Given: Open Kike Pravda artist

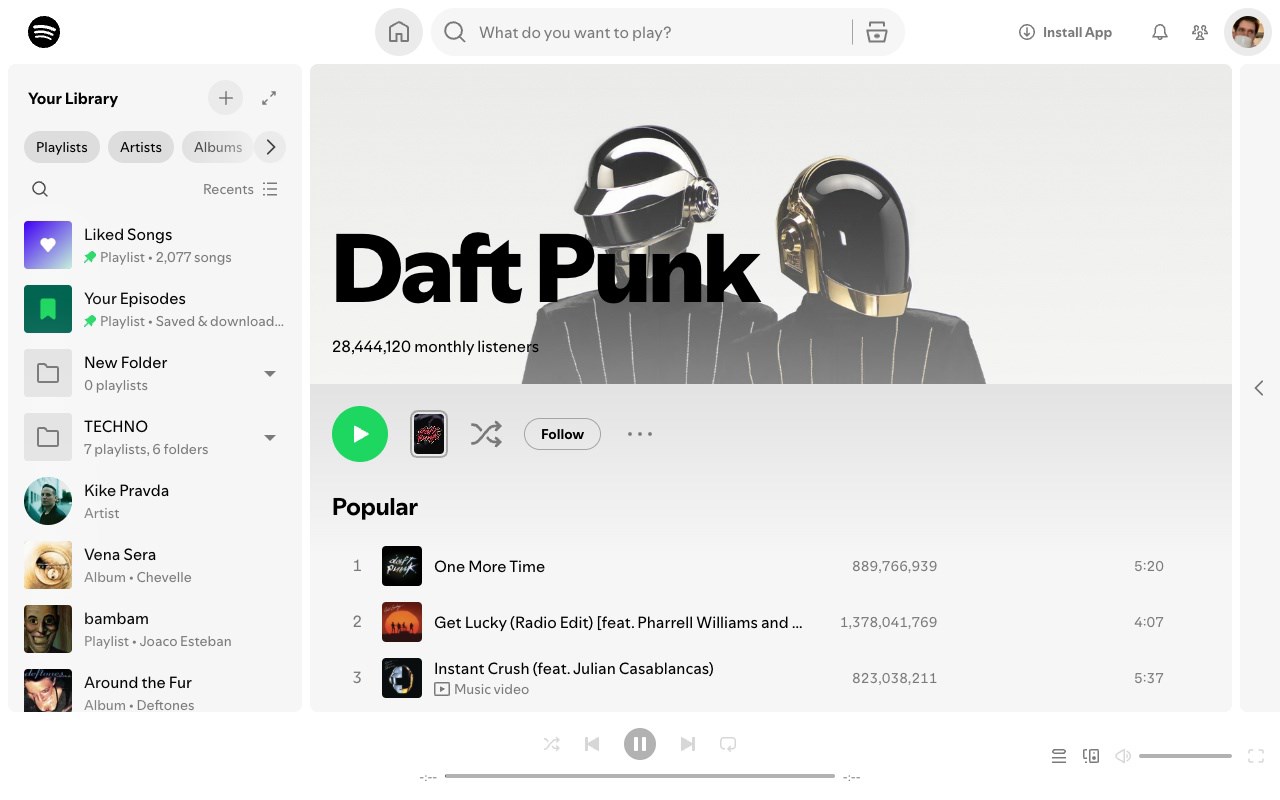Looking at the screenshot, I should 155,501.
